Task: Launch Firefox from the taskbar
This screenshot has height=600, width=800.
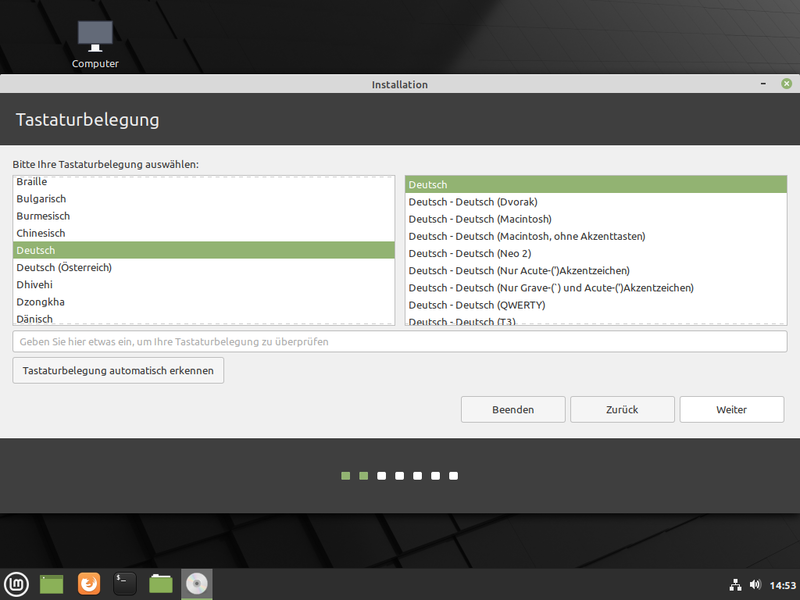Action: 88,584
